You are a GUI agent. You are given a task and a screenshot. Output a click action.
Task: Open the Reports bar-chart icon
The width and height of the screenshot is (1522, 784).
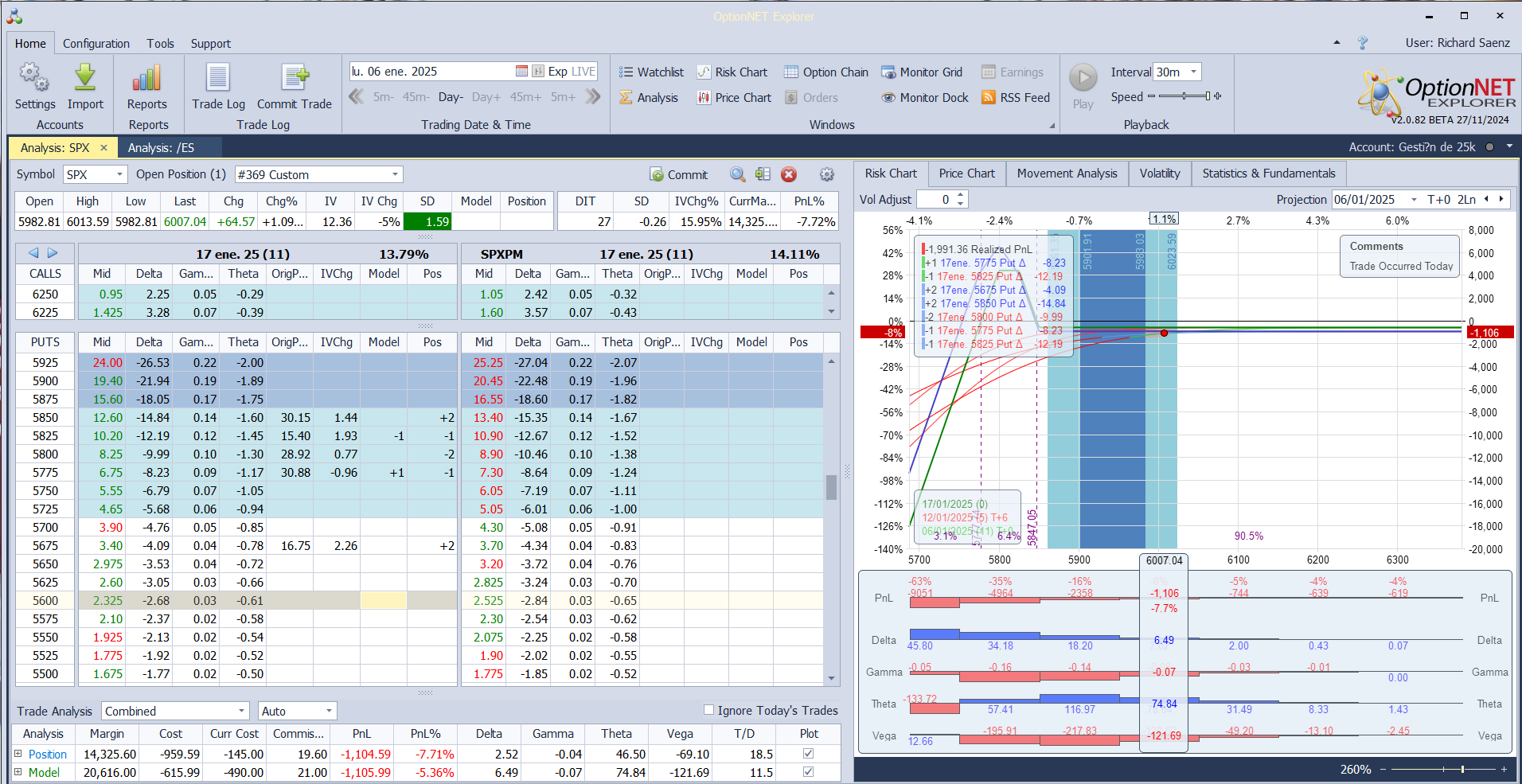point(147,78)
